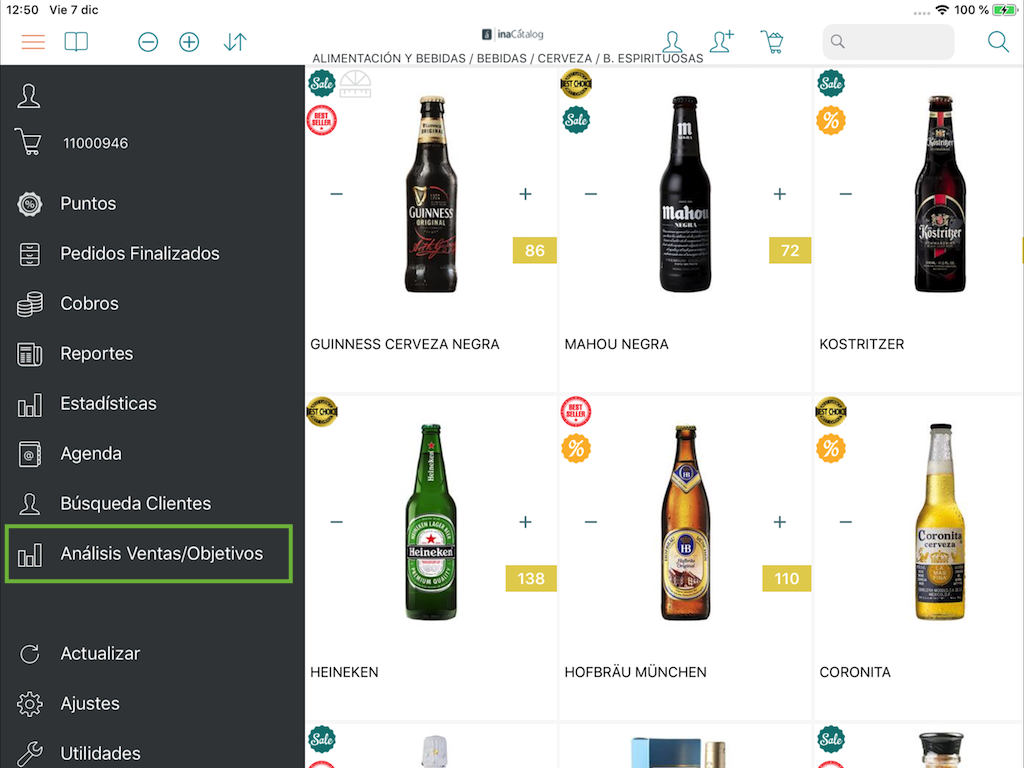Image resolution: width=1024 pixels, height=768 pixels.
Task: Decrease quantity of Hofbräu München
Action: pos(590,522)
